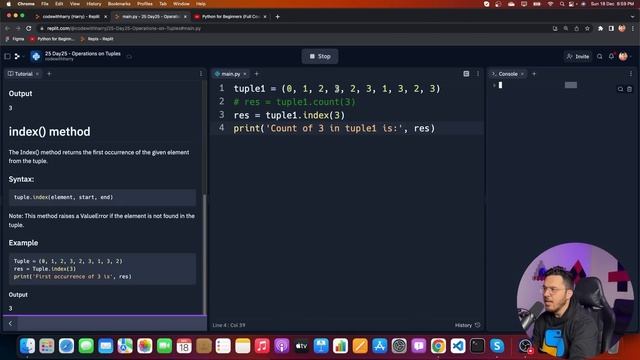Viewport: 640px width, 360px height.
Task: Click line 3 res = tuple1.index(3)
Action: 289,115
